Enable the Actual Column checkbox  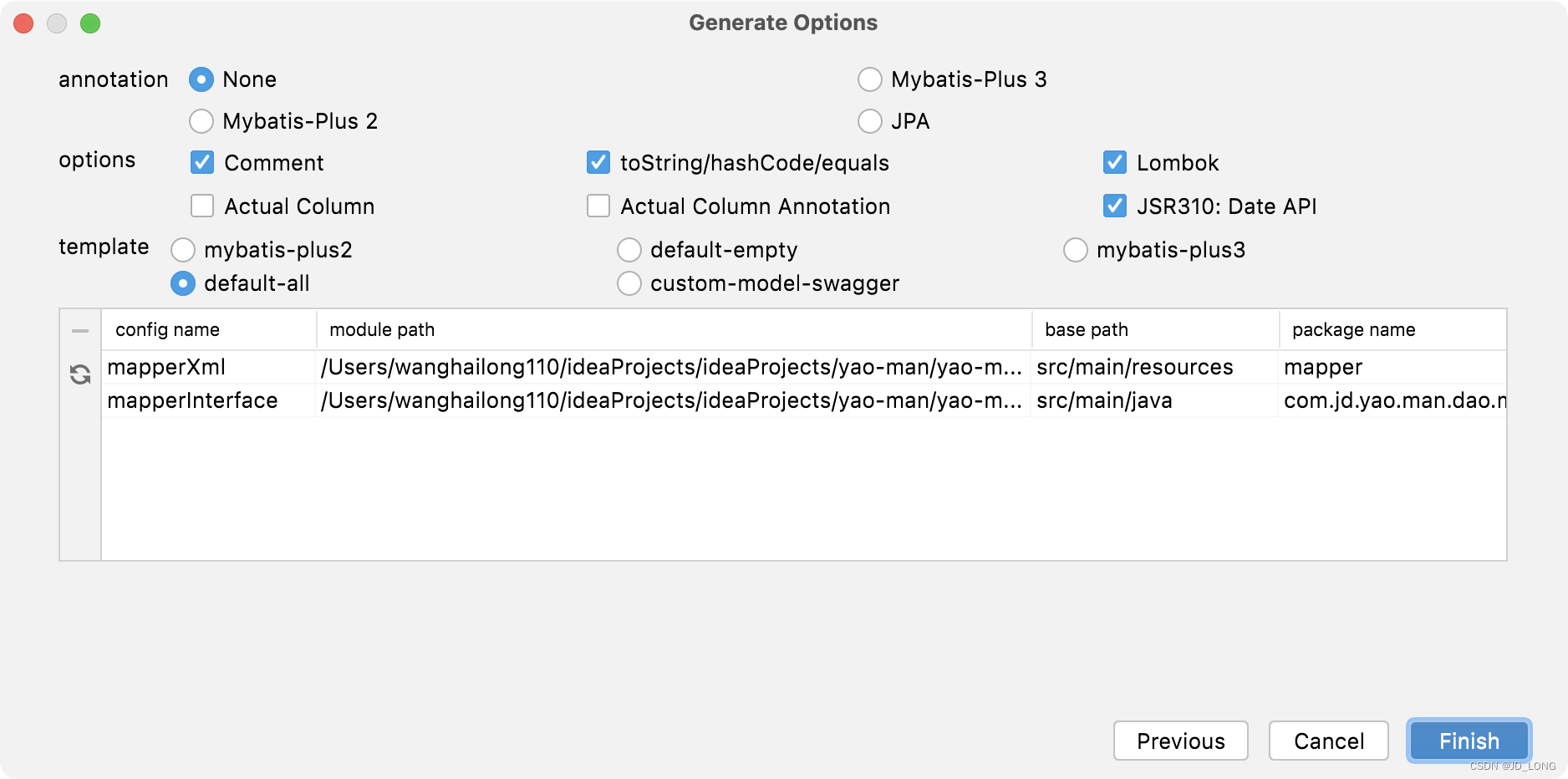pyautogui.click(x=202, y=206)
